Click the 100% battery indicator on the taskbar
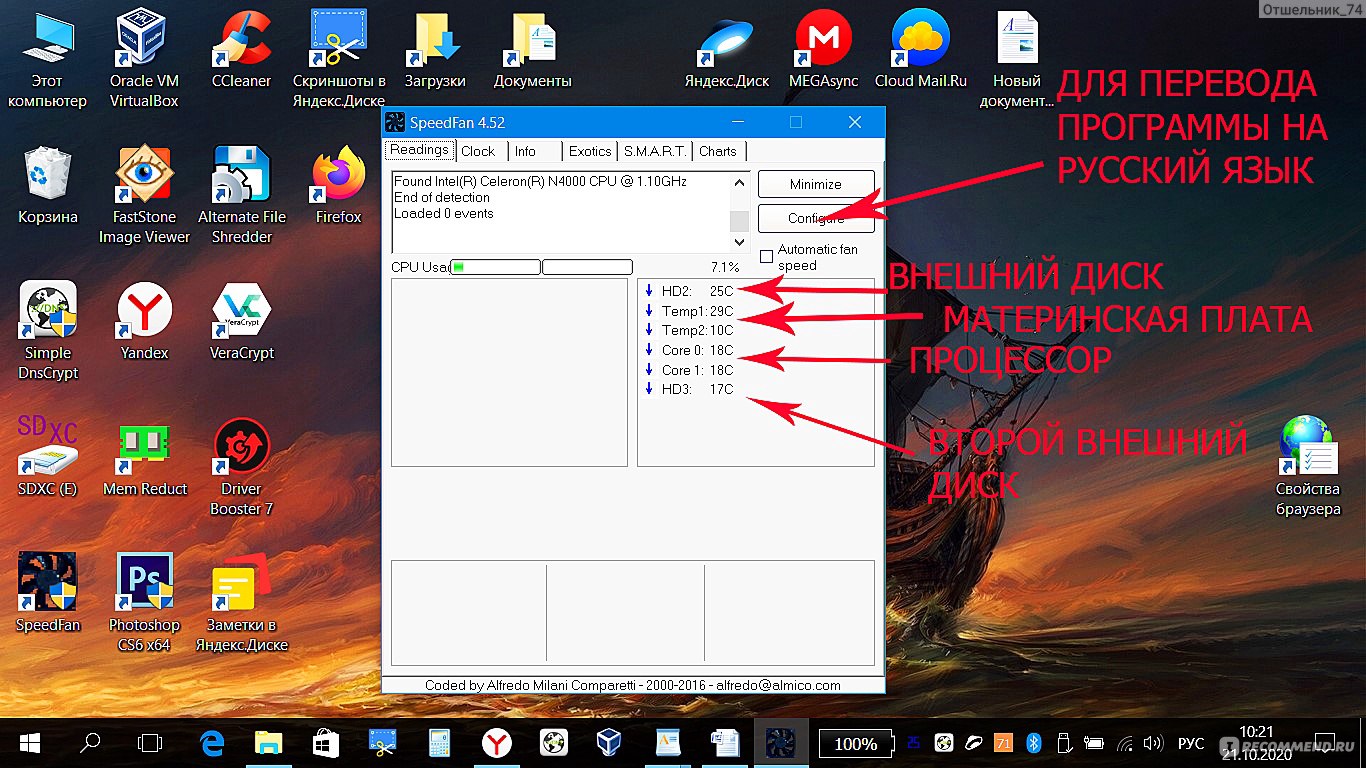This screenshot has height=768, width=1366. 856,743
